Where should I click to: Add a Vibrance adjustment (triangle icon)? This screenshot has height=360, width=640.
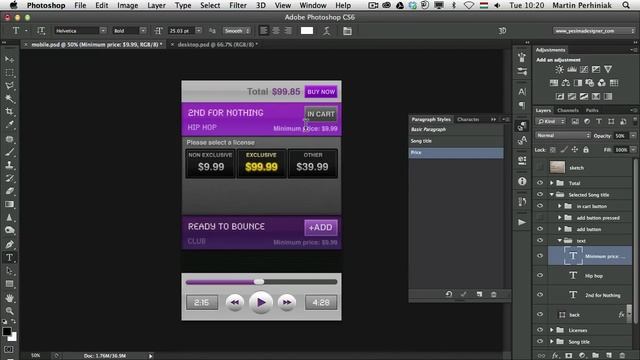coord(608,69)
